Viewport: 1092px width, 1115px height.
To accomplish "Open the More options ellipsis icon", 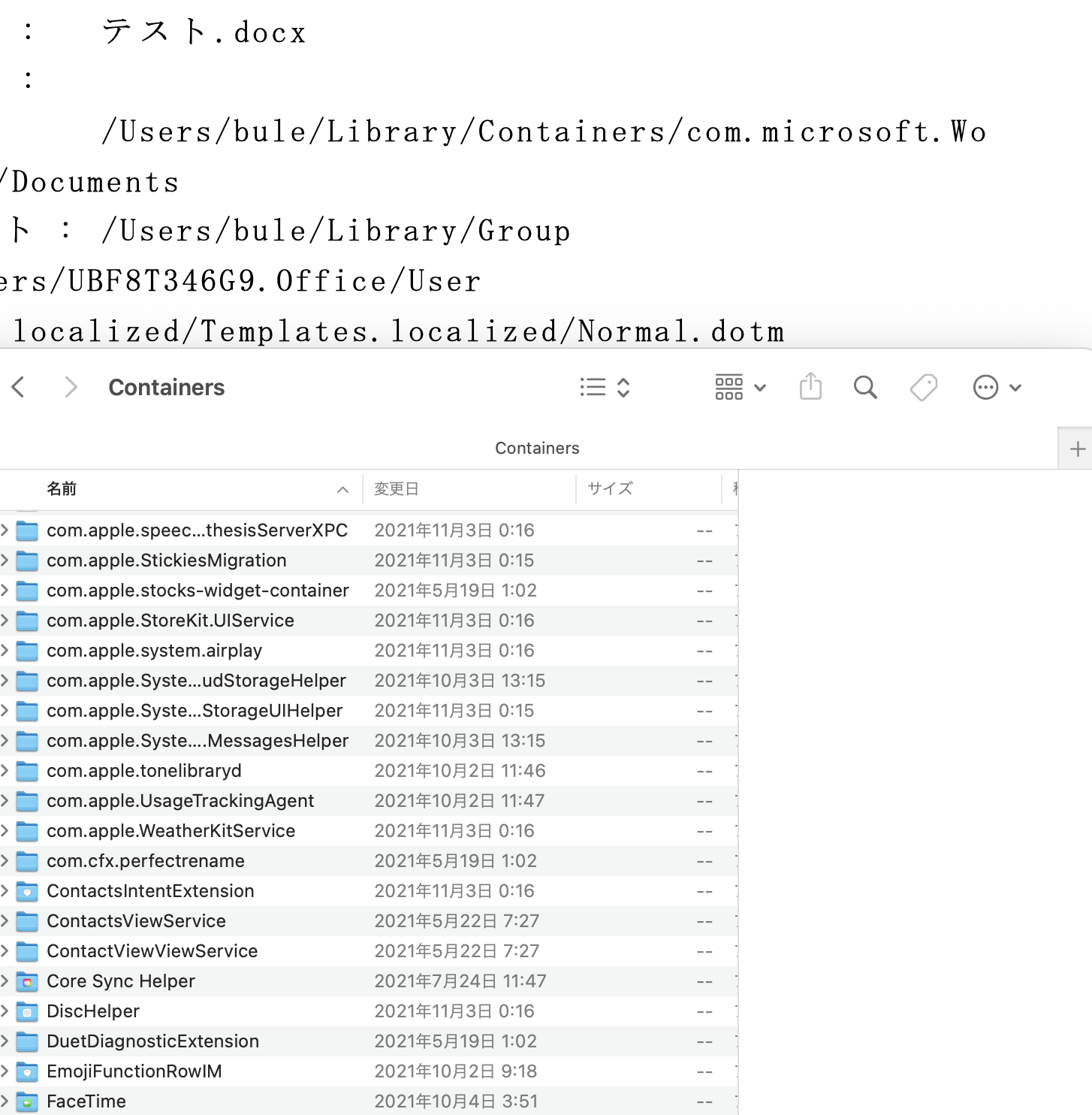I will pyautogui.click(x=986, y=387).
